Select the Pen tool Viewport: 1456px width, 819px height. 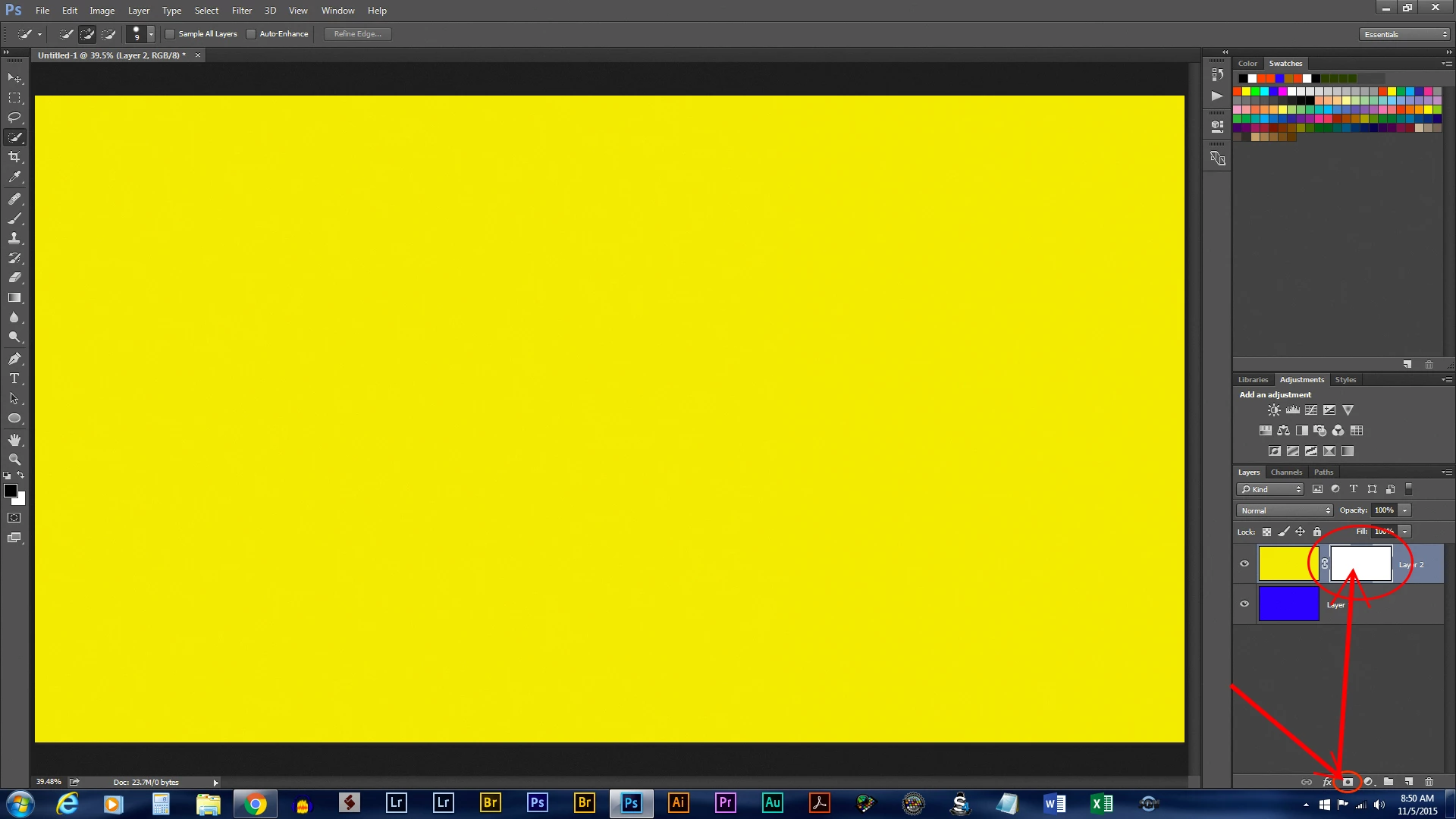pyautogui.click(x=14, y=359)
